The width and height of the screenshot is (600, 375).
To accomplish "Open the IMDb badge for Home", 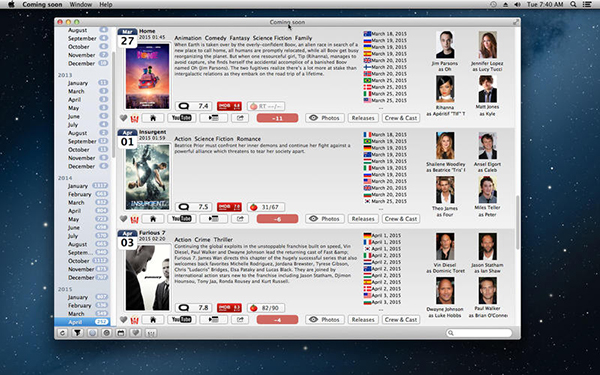I will (x=229, y=106).
